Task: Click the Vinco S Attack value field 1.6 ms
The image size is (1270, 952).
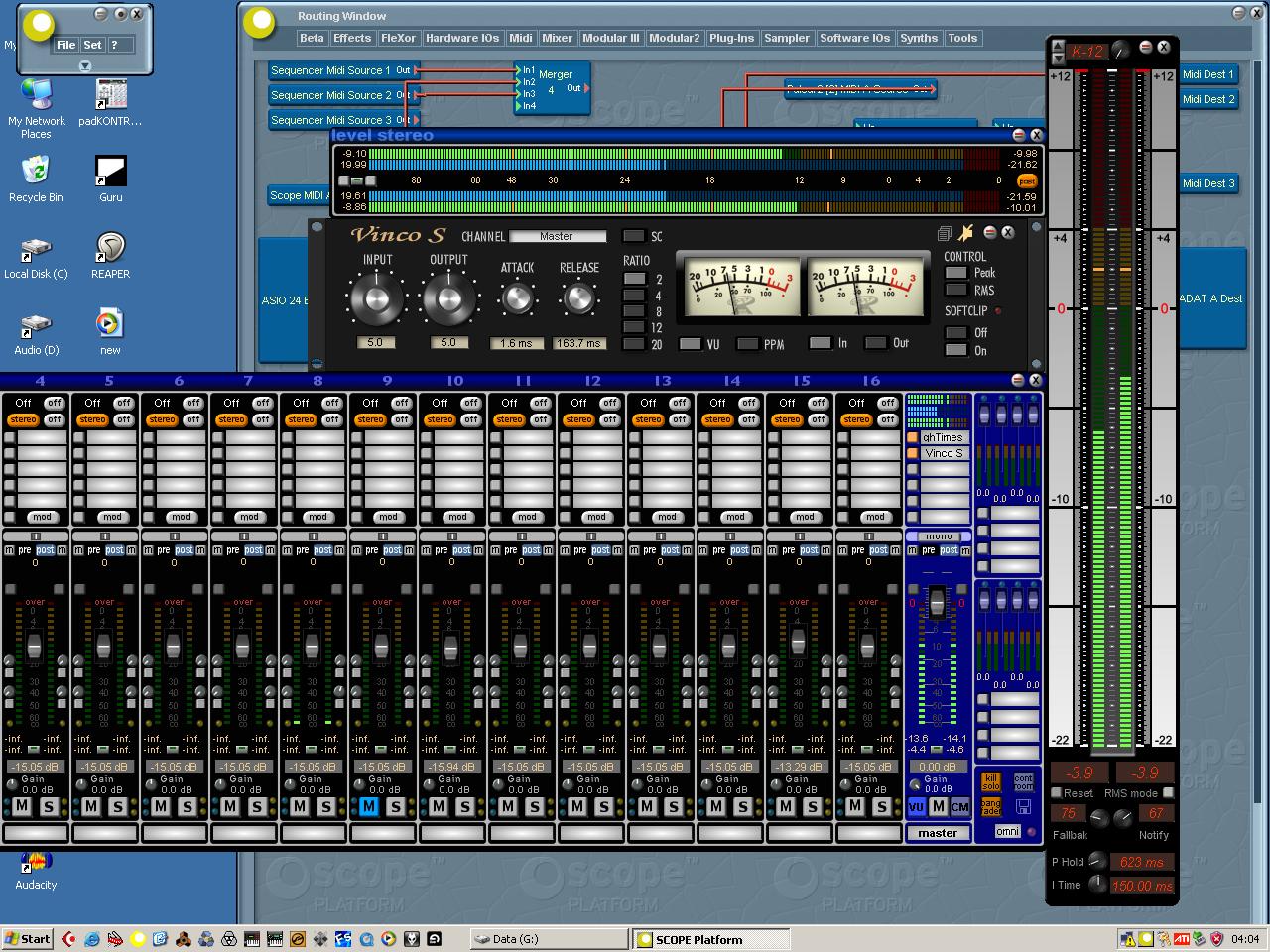Action: click(x=516, y=343)
